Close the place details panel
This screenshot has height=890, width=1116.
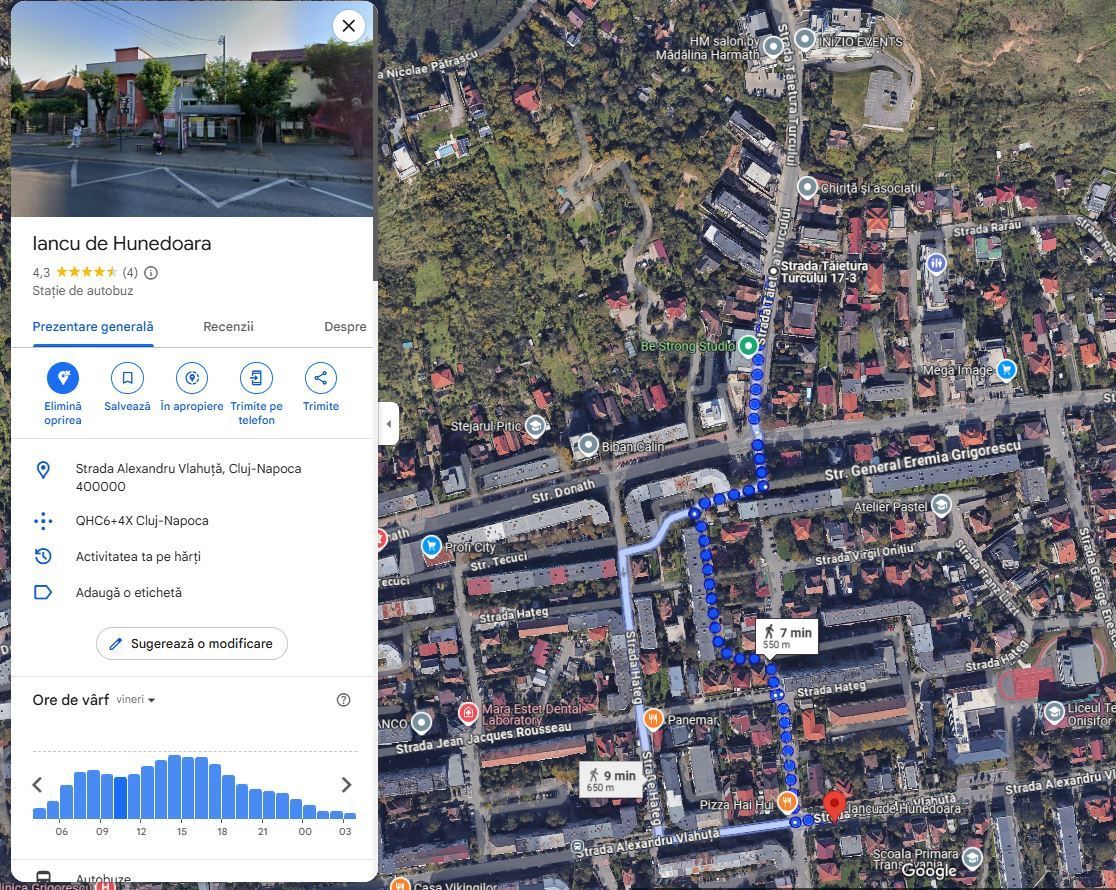(348, 26)
